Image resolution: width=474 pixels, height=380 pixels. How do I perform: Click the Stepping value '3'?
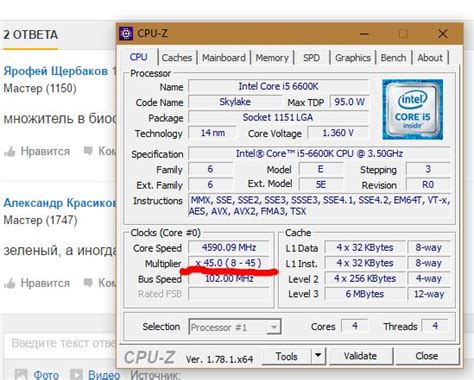tap(428, 169)
